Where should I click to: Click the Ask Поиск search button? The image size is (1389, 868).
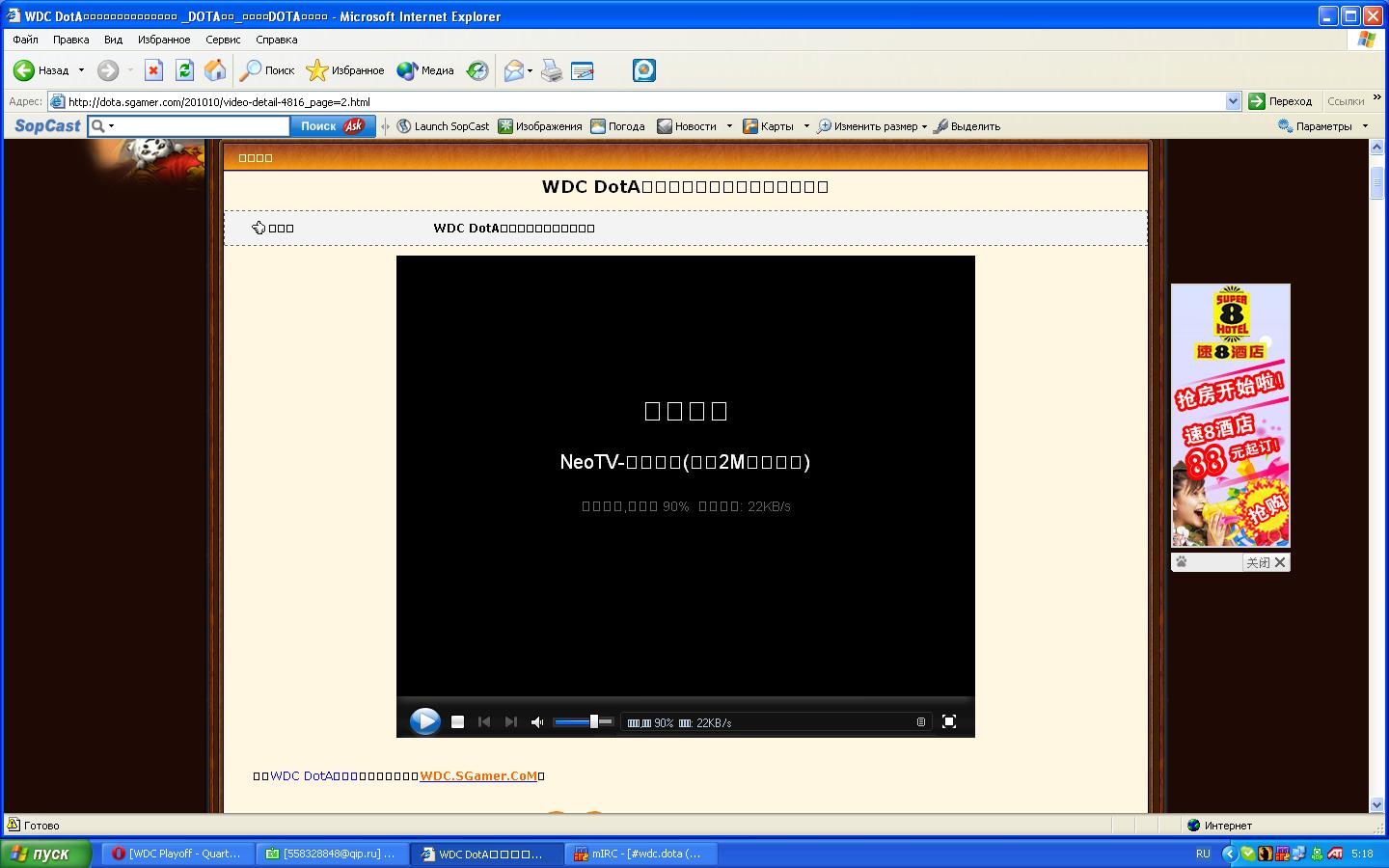point(333,126)
